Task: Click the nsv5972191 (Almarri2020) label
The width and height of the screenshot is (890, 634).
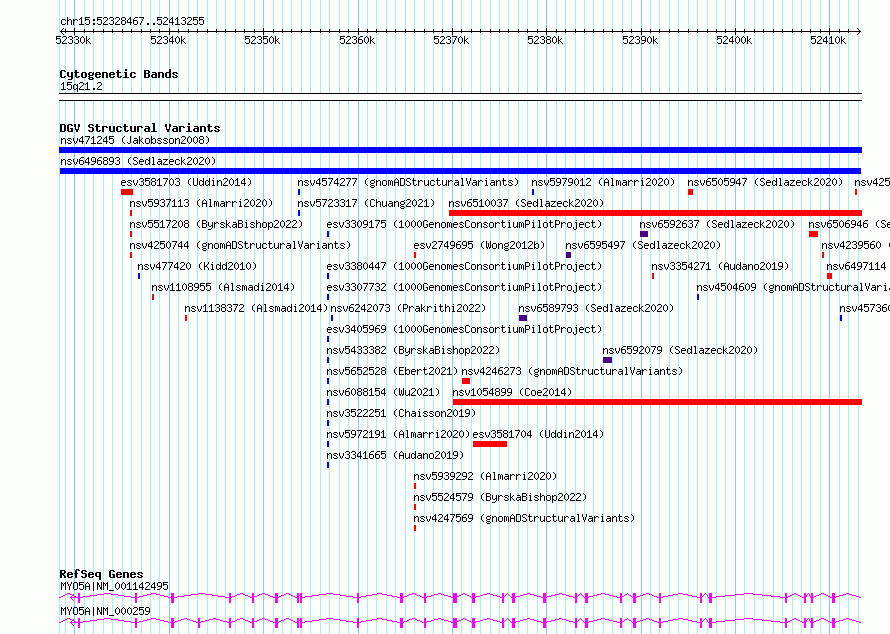Action: (x=398, y=434)
